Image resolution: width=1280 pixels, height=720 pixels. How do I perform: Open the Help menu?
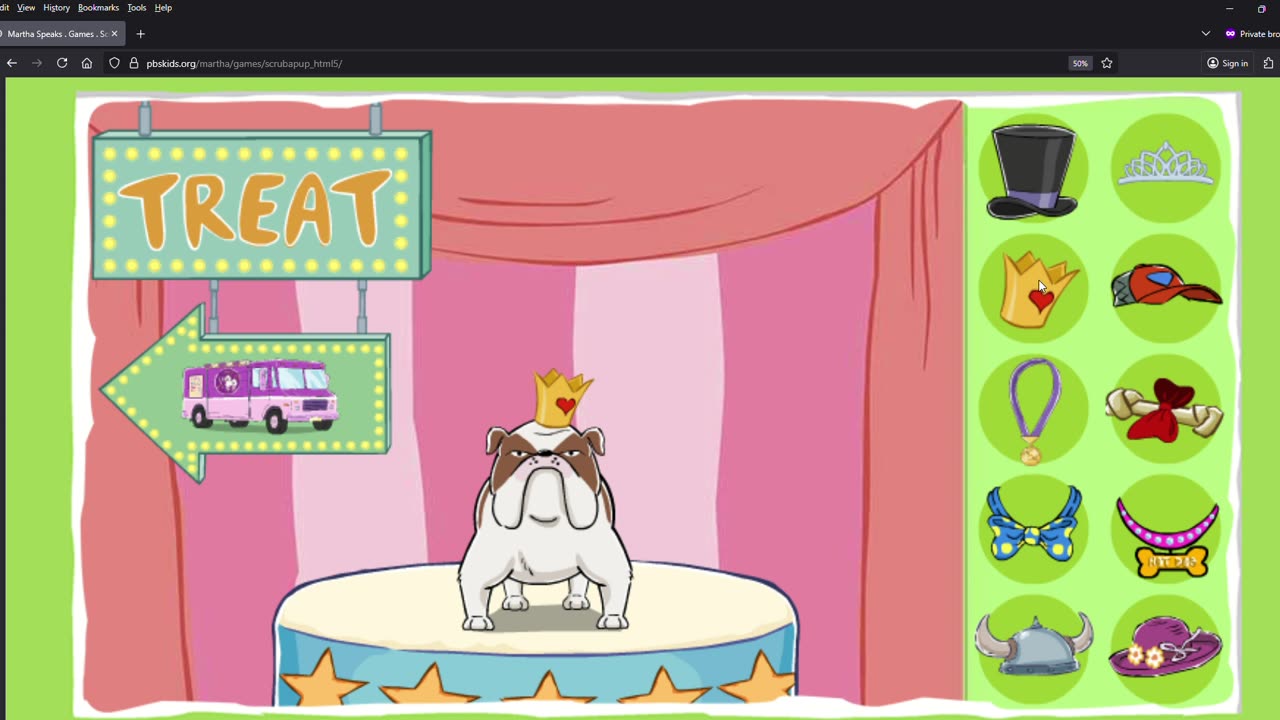(x=163, y=8)
